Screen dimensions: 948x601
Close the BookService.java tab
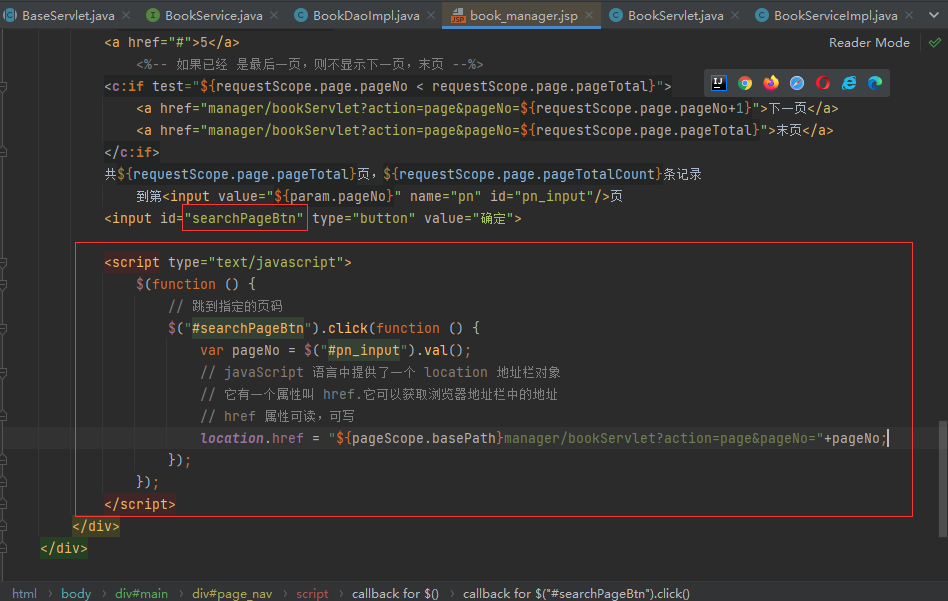tap(274, 15)
